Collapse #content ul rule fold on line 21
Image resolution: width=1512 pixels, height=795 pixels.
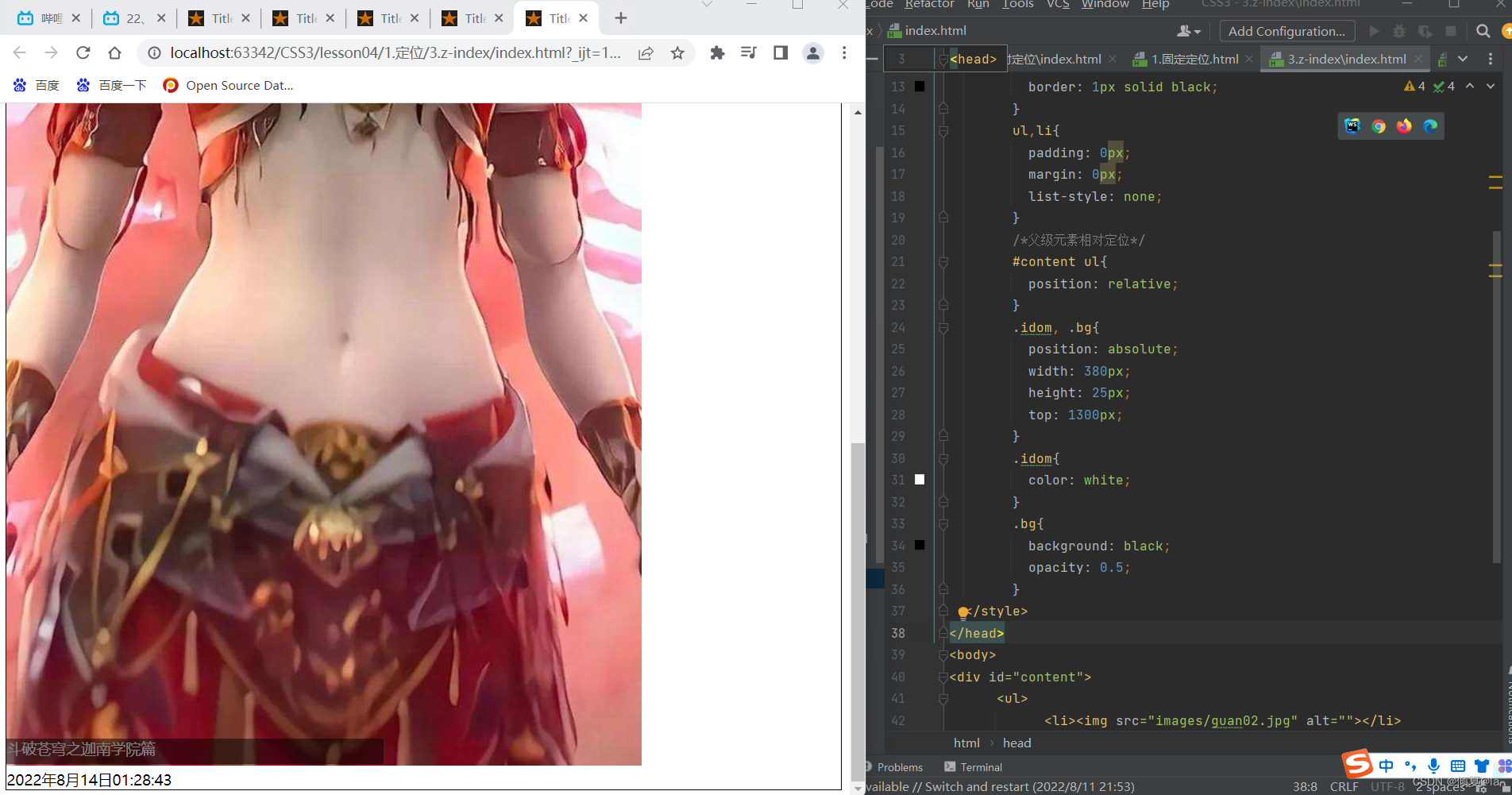[943, 261]
